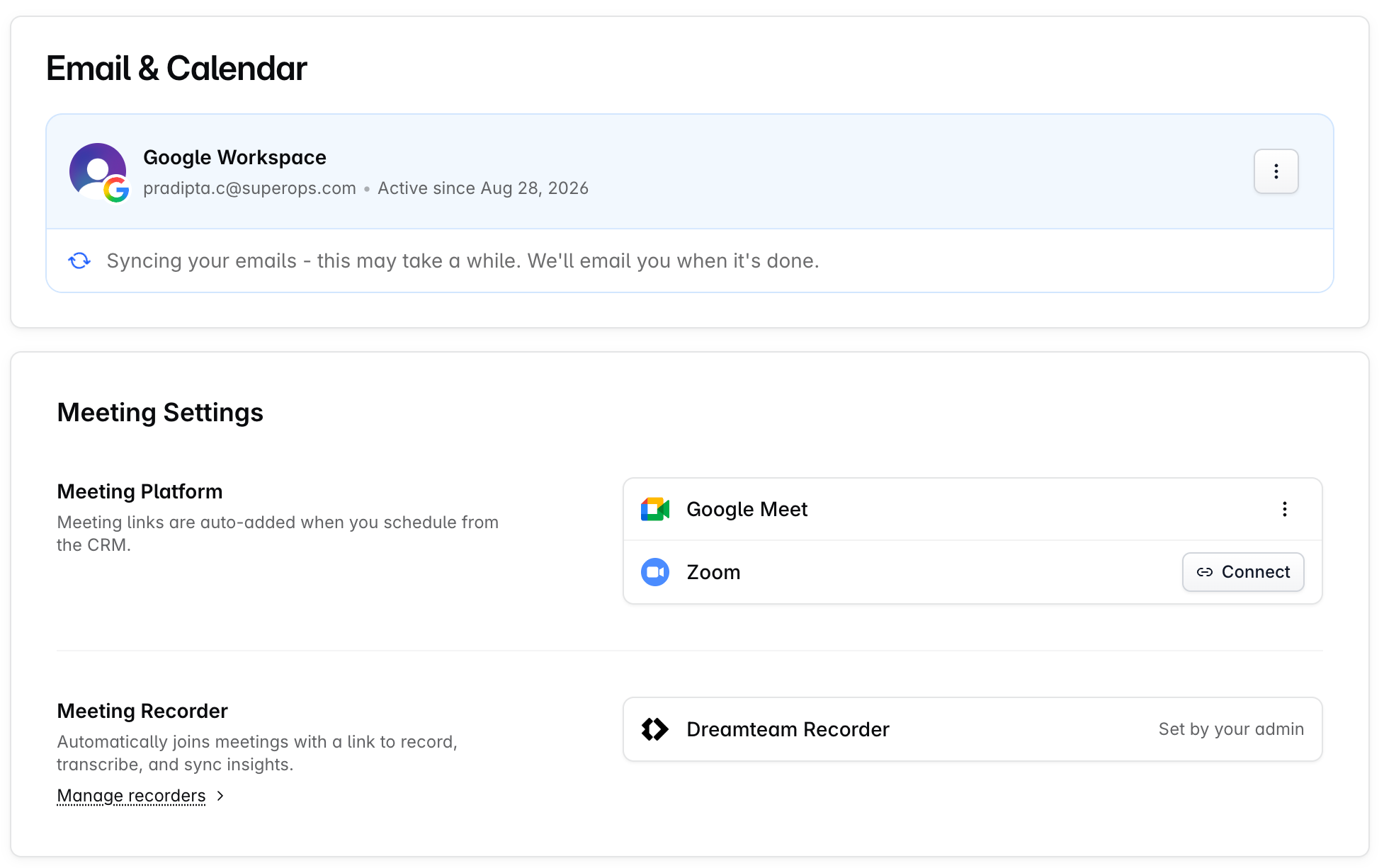Click Active since Aug 28, 2026 text

pos(483,188)
